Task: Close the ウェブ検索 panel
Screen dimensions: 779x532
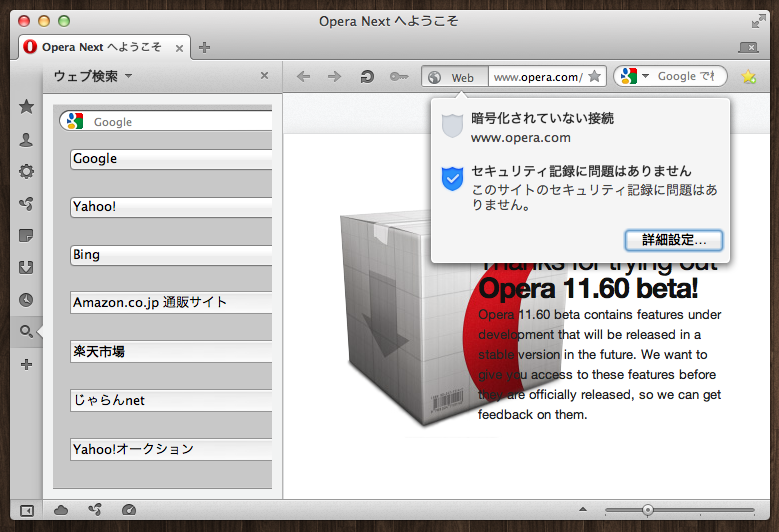Action: [264, 76]
